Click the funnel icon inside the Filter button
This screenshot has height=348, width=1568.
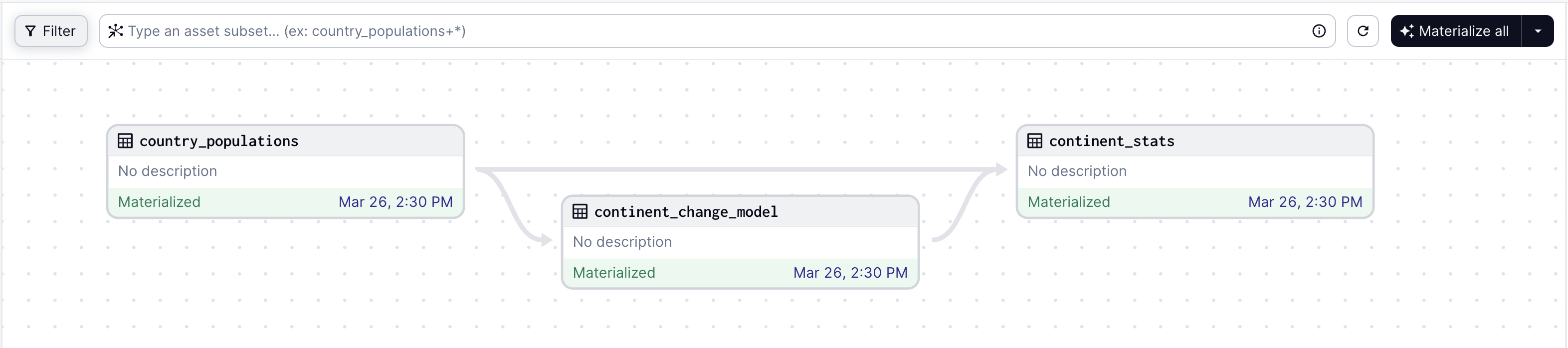[31, 31]
